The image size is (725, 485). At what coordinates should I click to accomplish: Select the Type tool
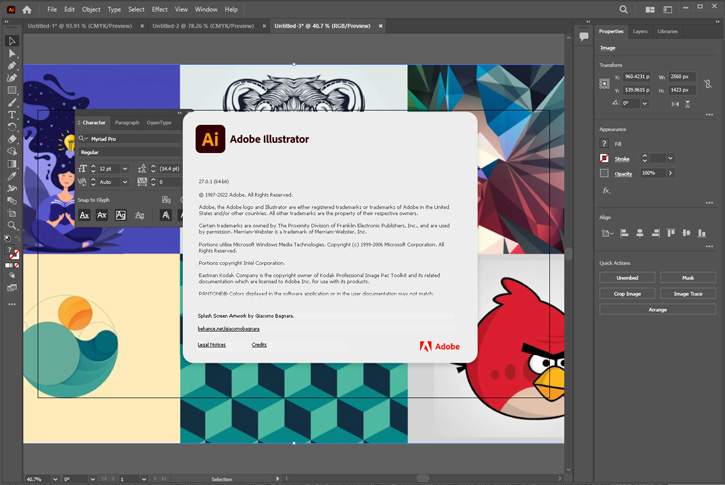click(x=12, y=115)
